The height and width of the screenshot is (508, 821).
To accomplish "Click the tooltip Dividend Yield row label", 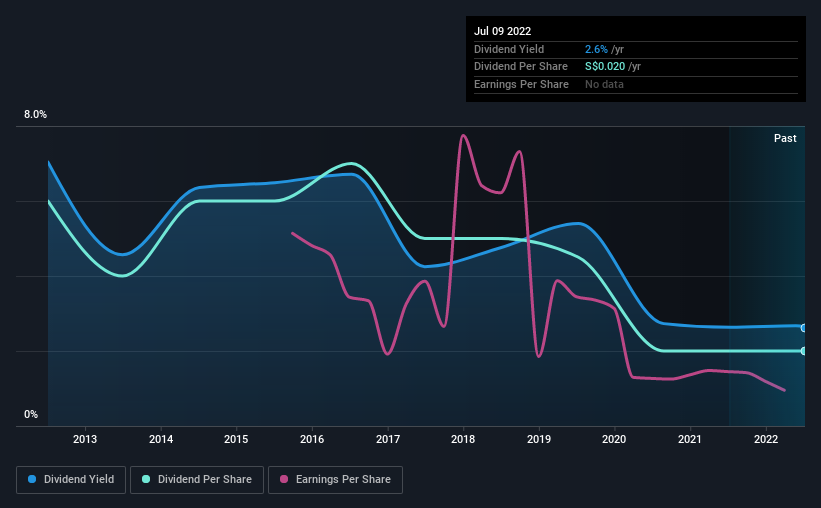I will pos(509,49).
